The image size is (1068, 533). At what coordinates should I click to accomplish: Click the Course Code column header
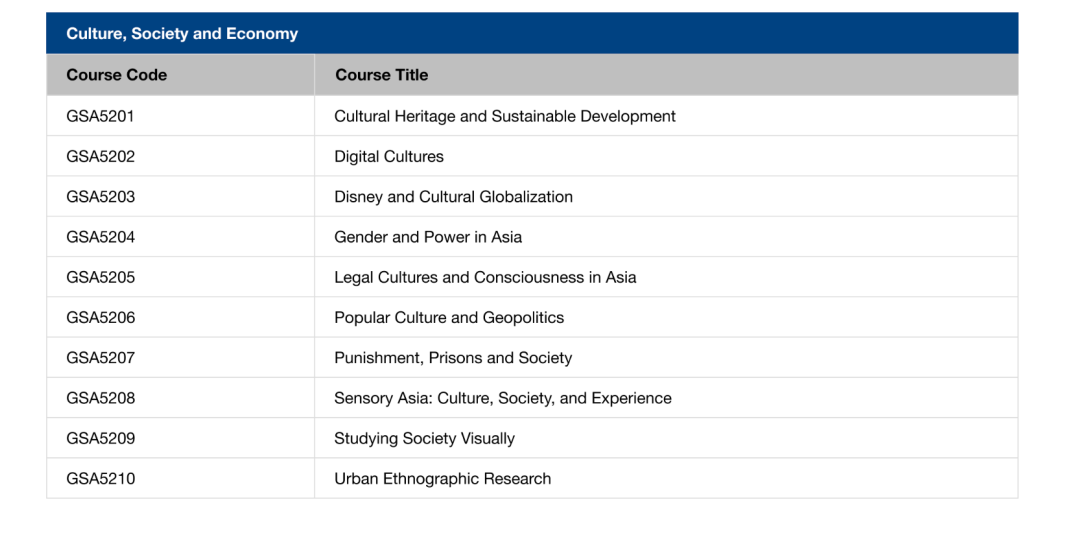click(x=116, y=75)
